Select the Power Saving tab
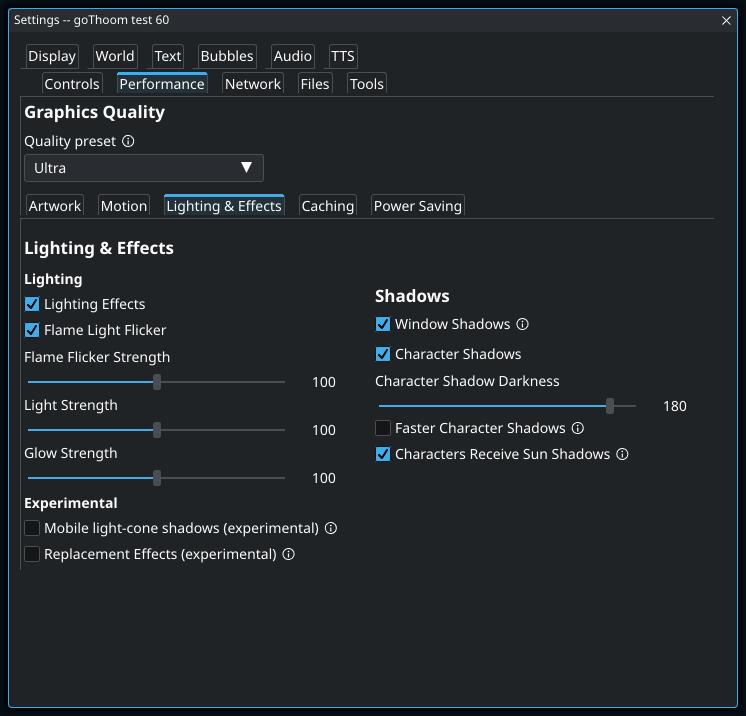Viewport: 746px width, 716px height. 418,206
